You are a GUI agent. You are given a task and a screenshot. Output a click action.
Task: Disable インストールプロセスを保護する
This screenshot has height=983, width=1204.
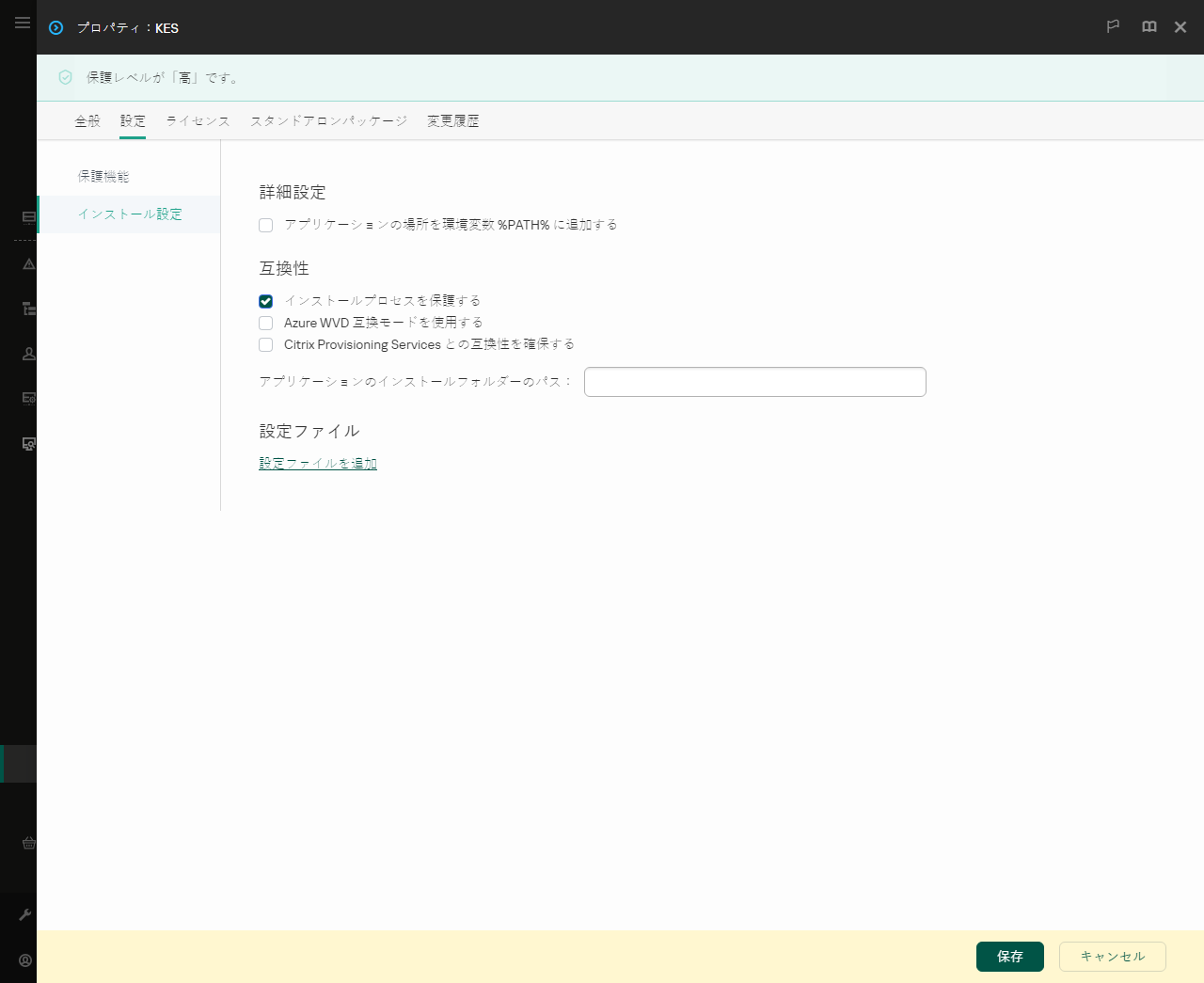[x=265, y=301]
